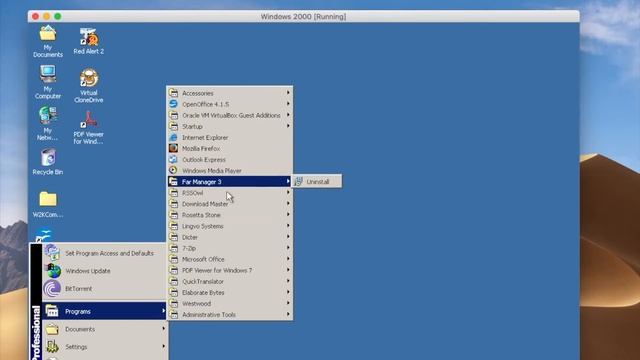Close the VirtualBox window with red button
The width and height of the screenshot is (640, 360).
pos(36,16)
